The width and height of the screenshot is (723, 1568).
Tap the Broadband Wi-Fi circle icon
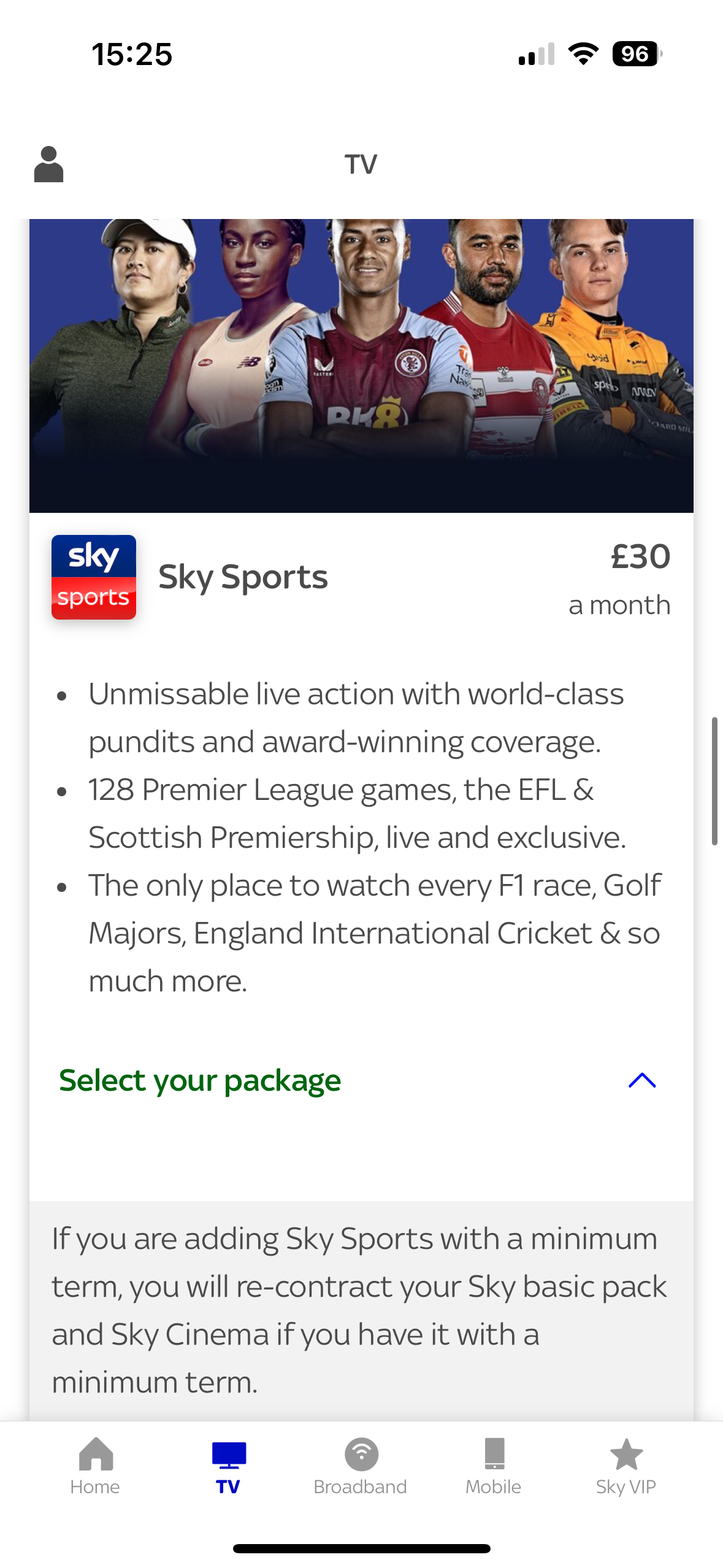[361, 1454]
